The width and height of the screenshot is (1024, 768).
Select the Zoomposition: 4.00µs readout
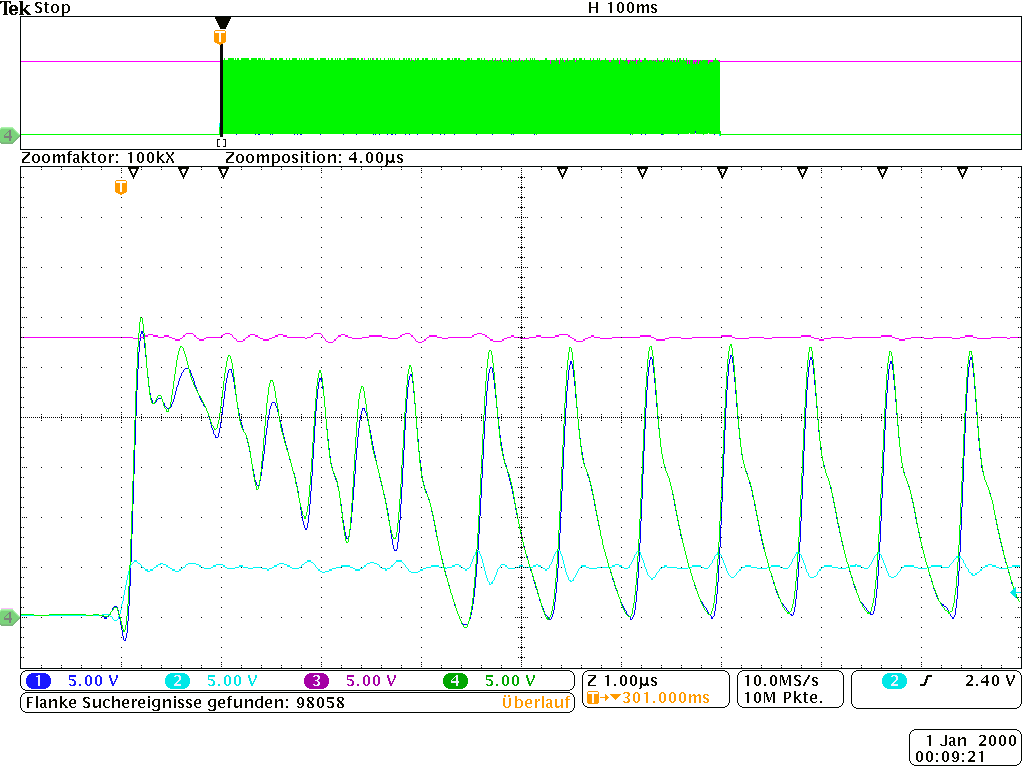[x=314, y=158]
